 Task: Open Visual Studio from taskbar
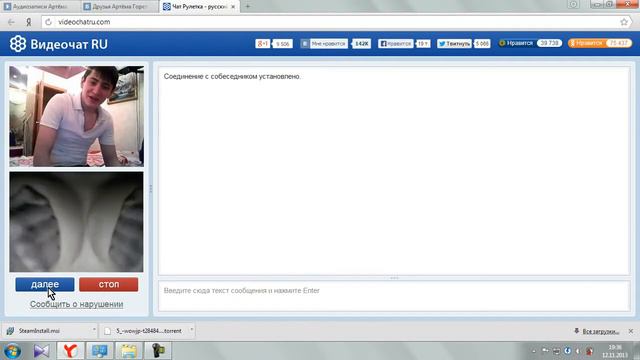pyautogui.click(x=41, y=351)
